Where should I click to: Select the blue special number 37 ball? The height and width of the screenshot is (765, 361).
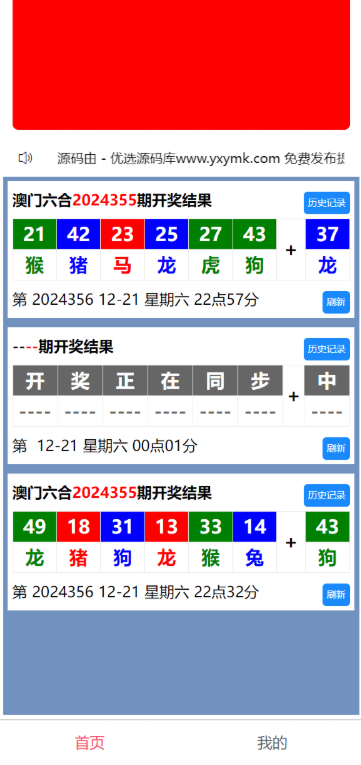coord(327,234)
